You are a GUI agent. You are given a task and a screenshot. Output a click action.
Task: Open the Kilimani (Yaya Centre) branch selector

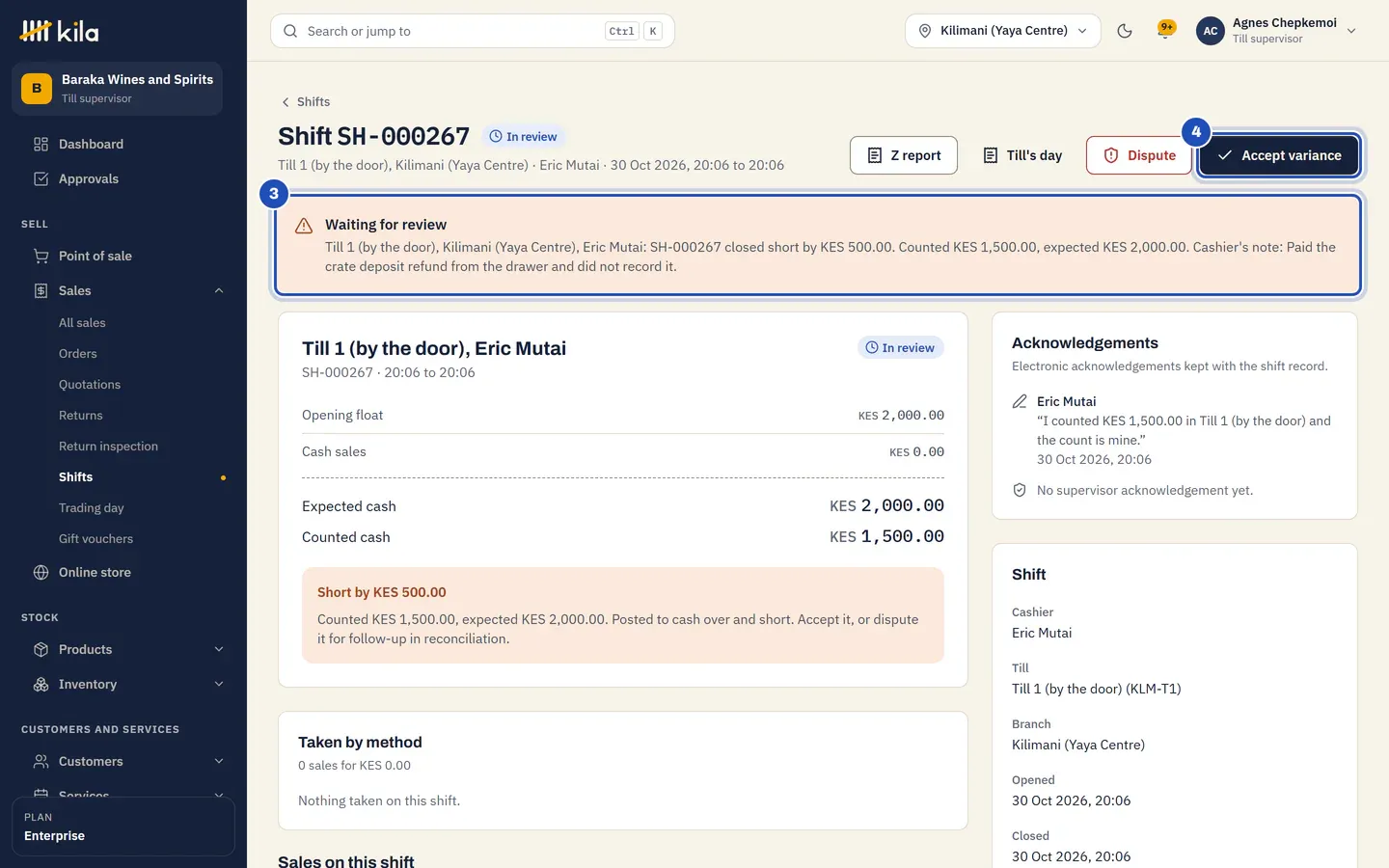point(1002,31)
